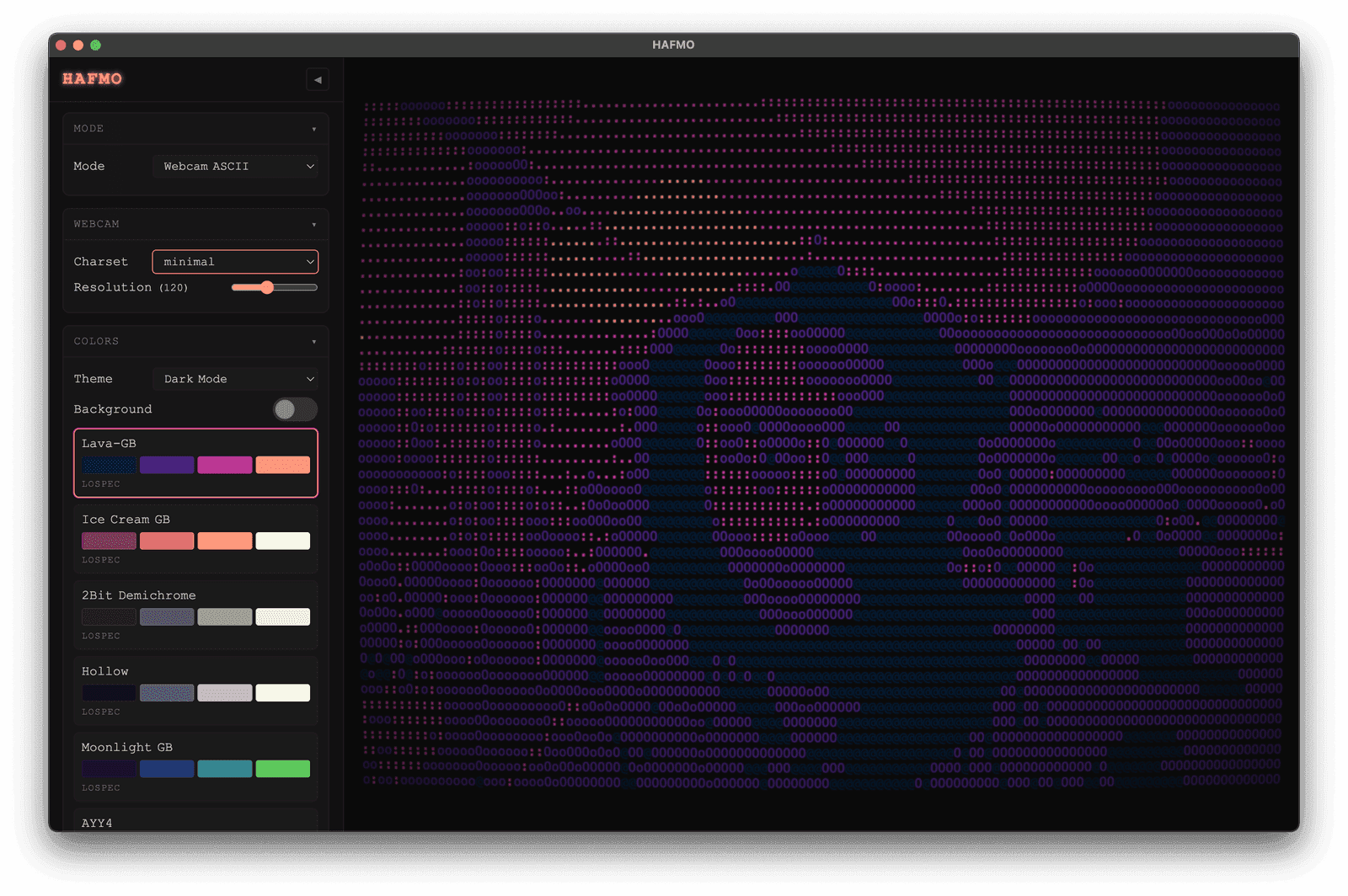Open the Mode dropdown showing Webcam ASCII
Screen dimensions: 1348x896
[235, 167]
